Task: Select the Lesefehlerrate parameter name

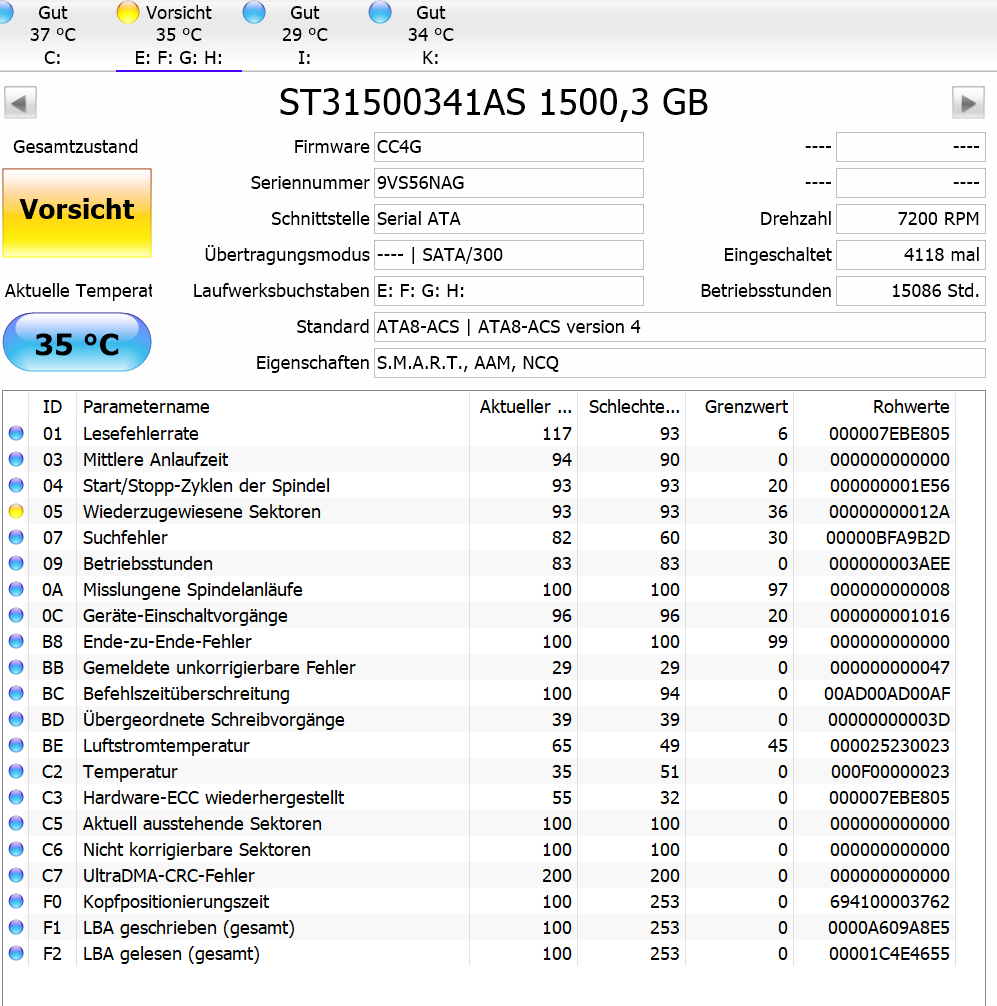Action: point(141,434)
